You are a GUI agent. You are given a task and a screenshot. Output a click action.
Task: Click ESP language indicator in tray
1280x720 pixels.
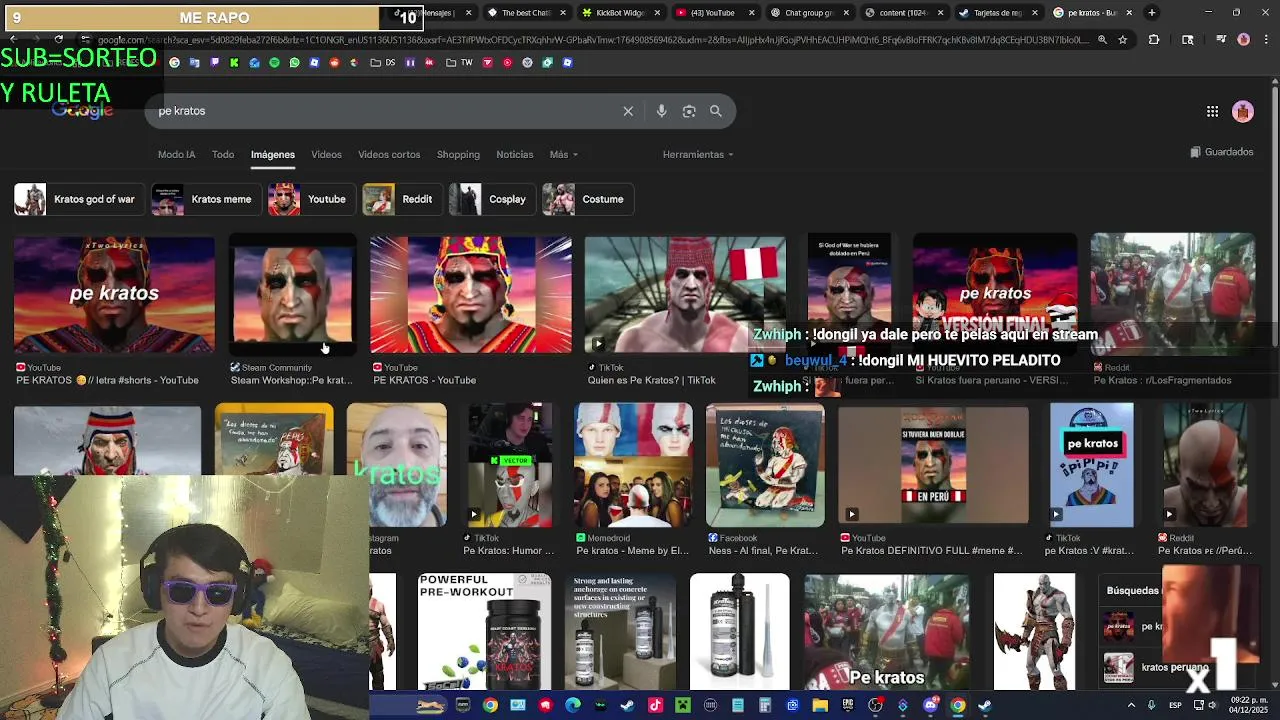point(1175,705)
